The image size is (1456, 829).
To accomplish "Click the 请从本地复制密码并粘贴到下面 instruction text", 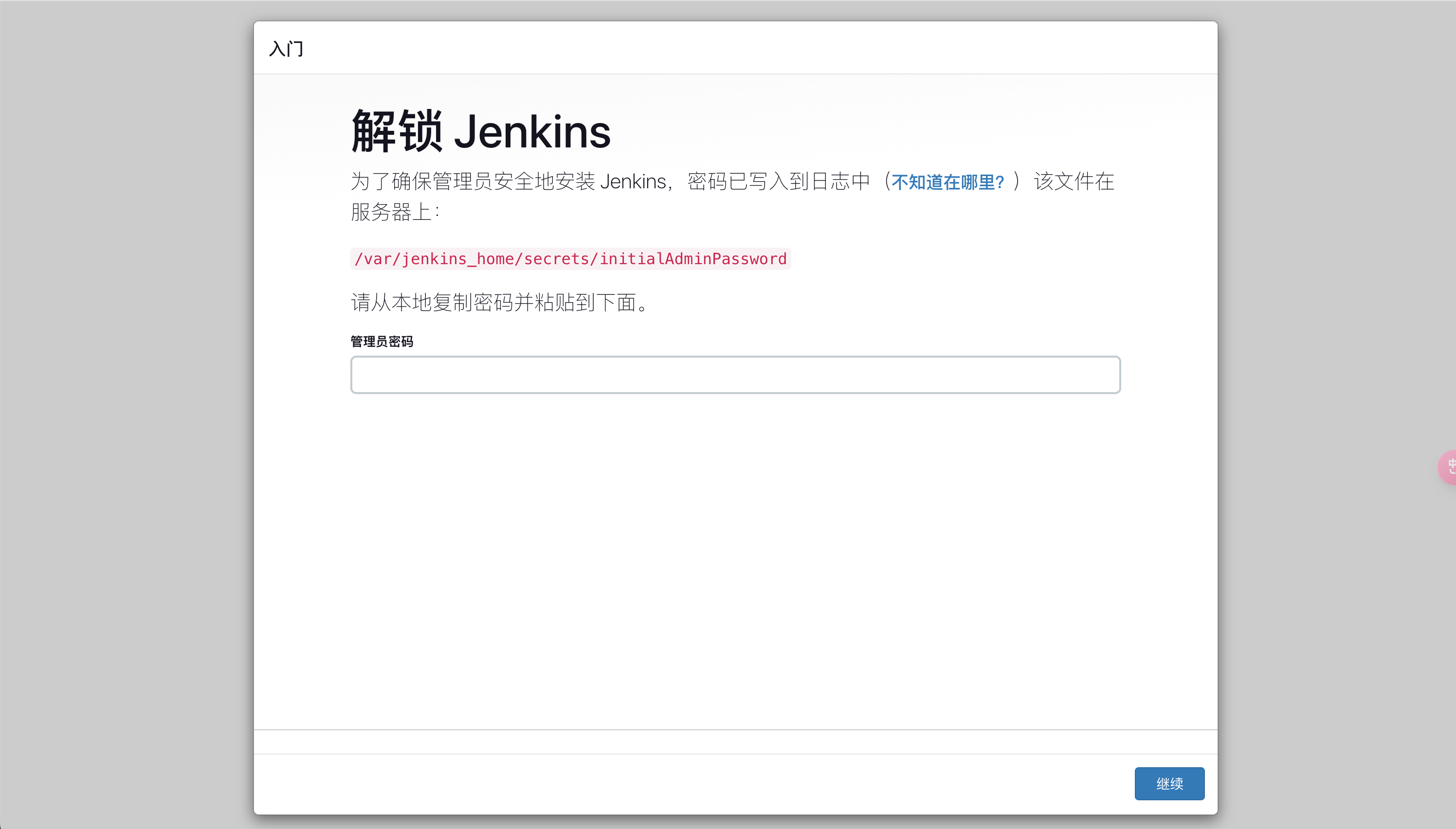I will 499,302.
